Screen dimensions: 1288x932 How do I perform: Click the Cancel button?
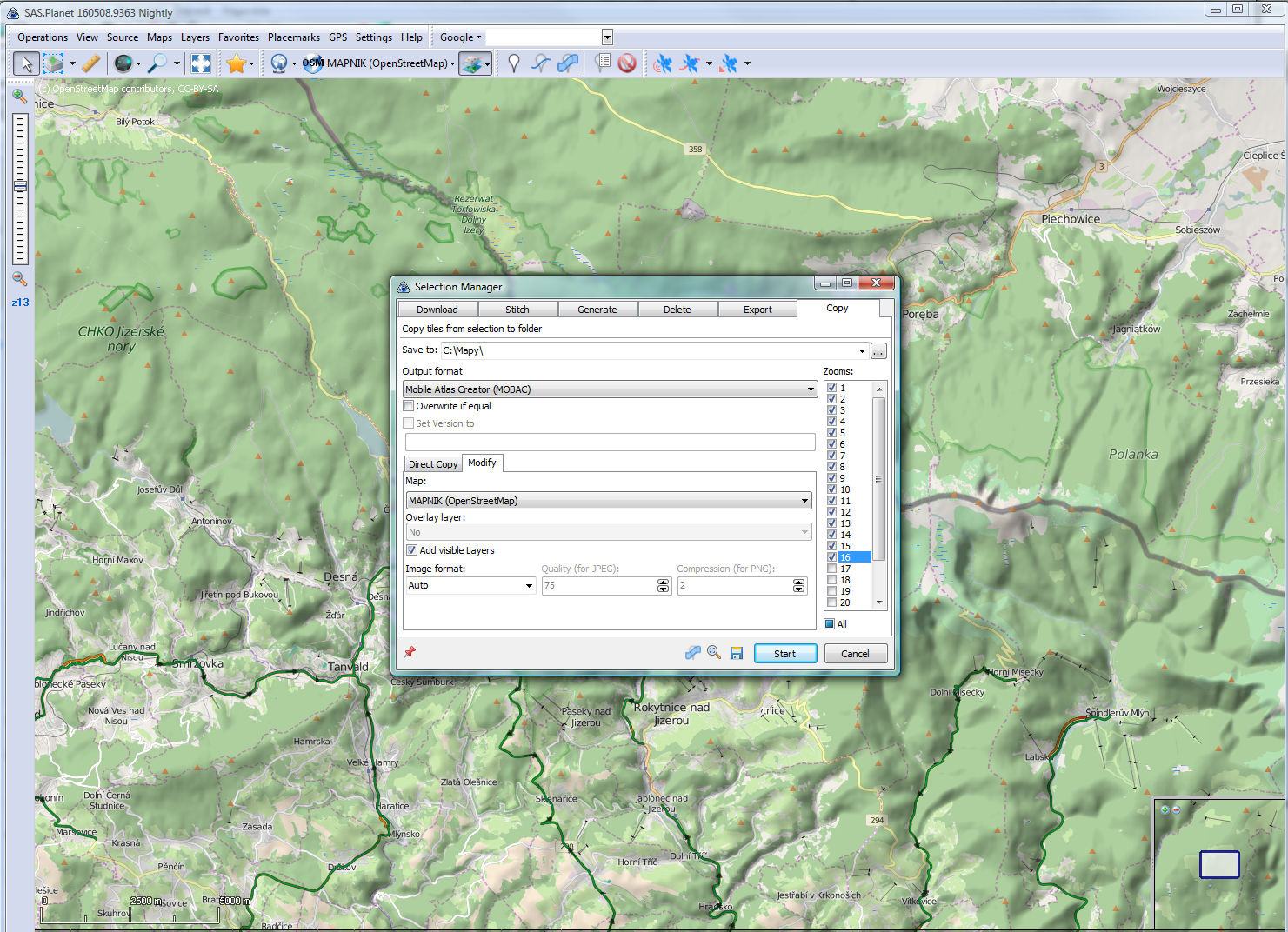[854, 654]
